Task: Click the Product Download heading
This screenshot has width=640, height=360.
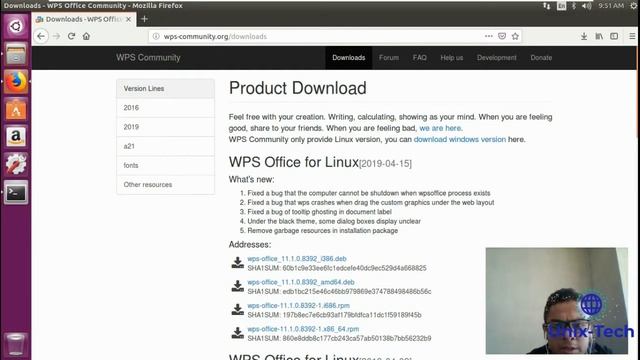Action: pyautogui.click(x=298, y=88)
